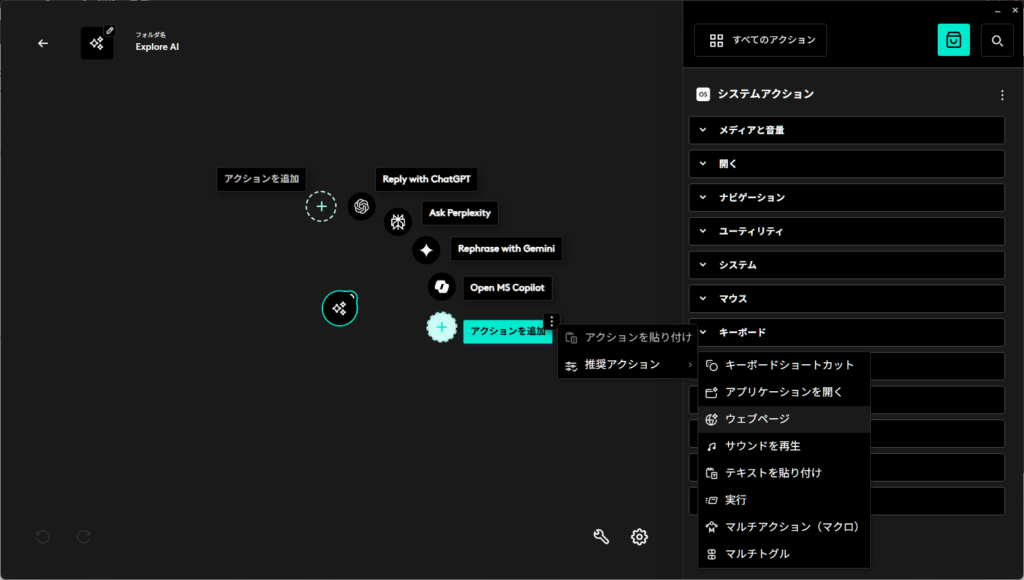Select アプリケーションを開く from submenu
Image resolution: width=1024 pixels, height=580 pixels.
click(784, 392)
